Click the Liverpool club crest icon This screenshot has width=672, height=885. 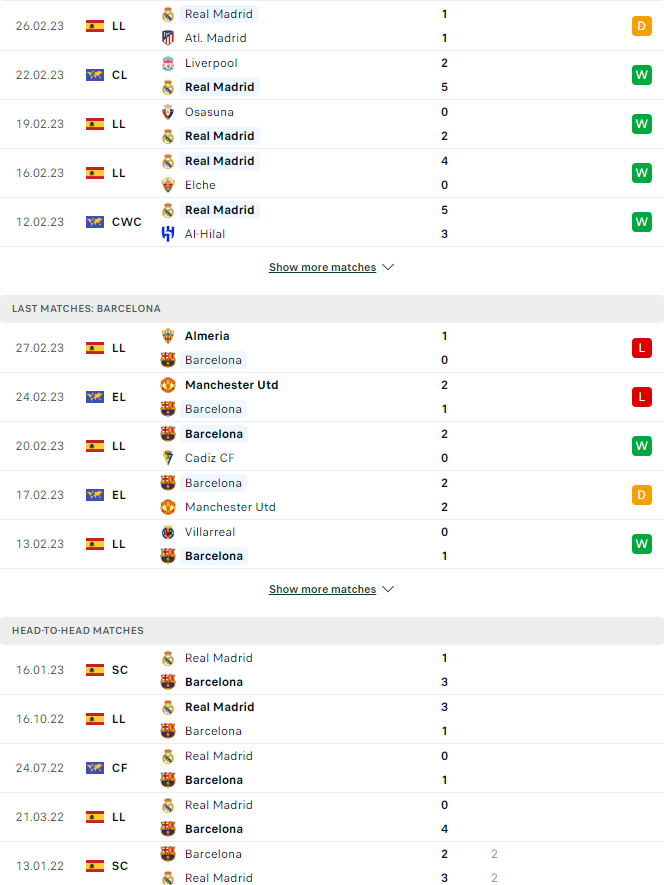[168, 63]
